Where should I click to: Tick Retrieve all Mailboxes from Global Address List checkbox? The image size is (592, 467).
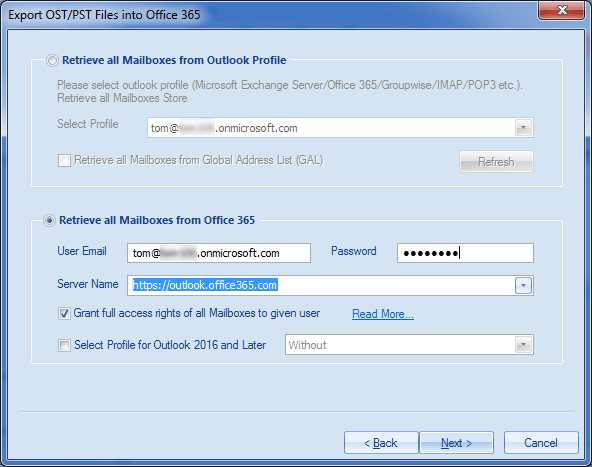click(x=64, y=160)
